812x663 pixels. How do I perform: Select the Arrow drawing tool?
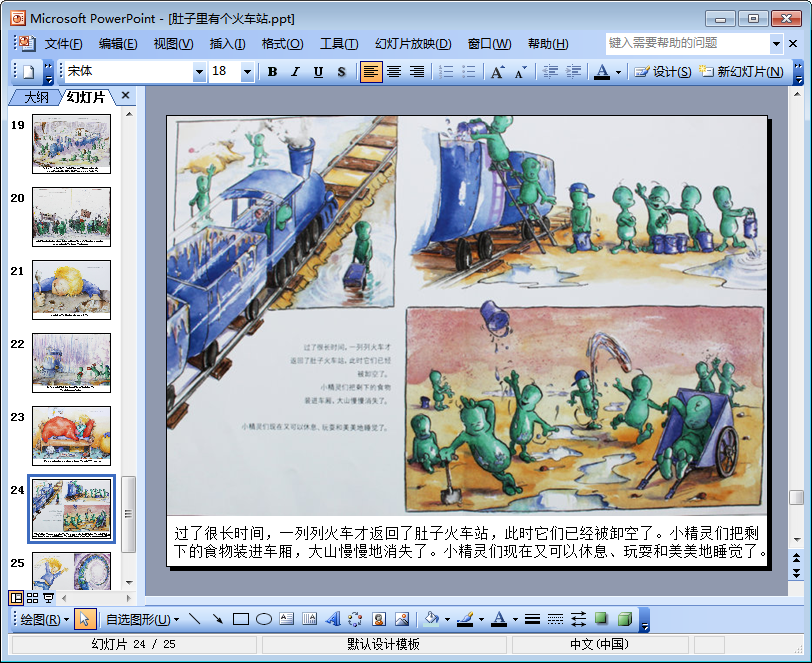click(x=218, y=619)
